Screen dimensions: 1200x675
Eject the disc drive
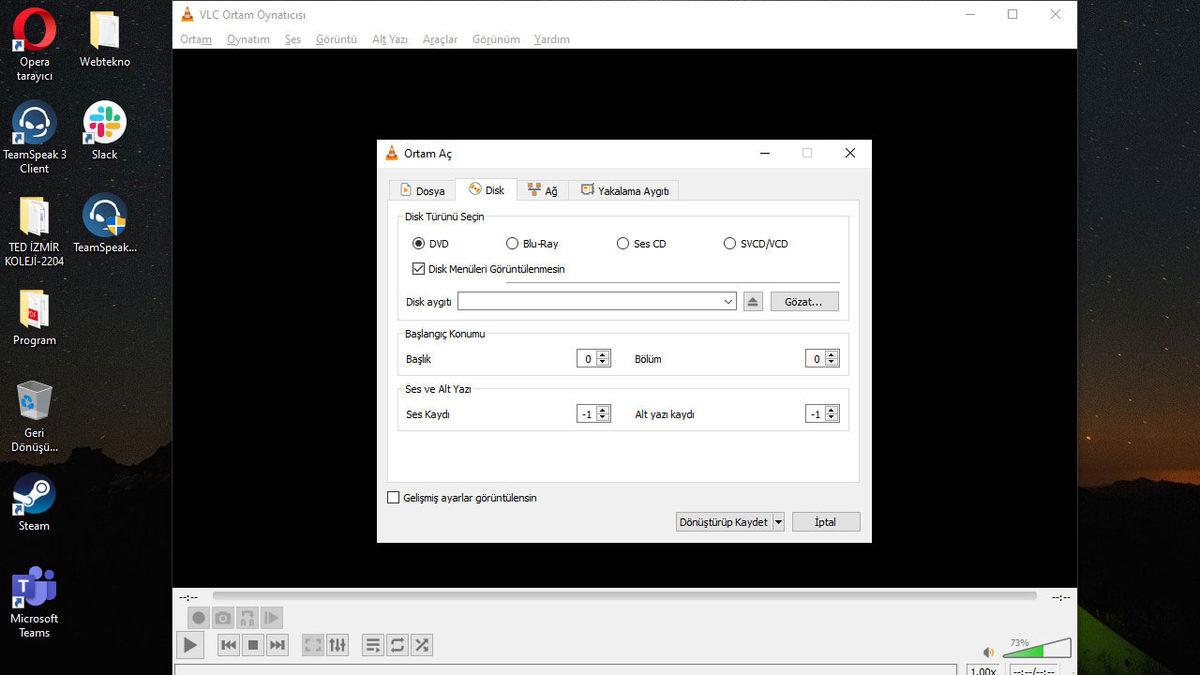(752, 301)
